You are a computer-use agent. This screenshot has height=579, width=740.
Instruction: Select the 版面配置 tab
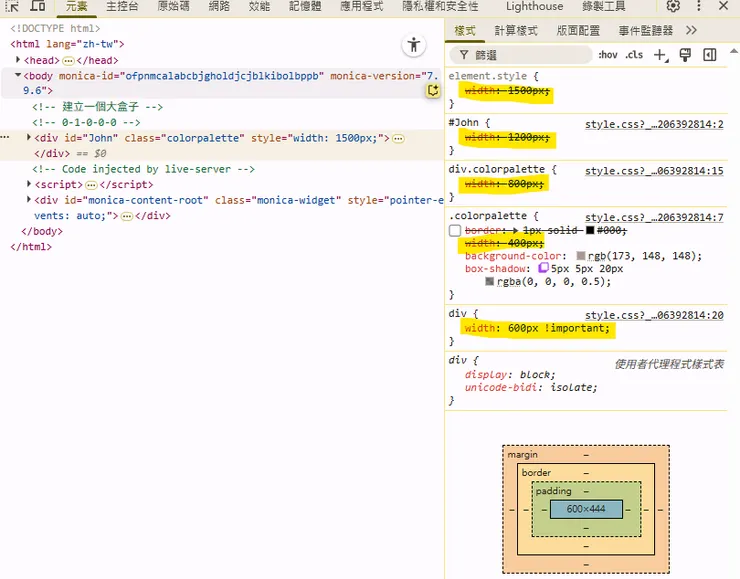pos(578,31)
